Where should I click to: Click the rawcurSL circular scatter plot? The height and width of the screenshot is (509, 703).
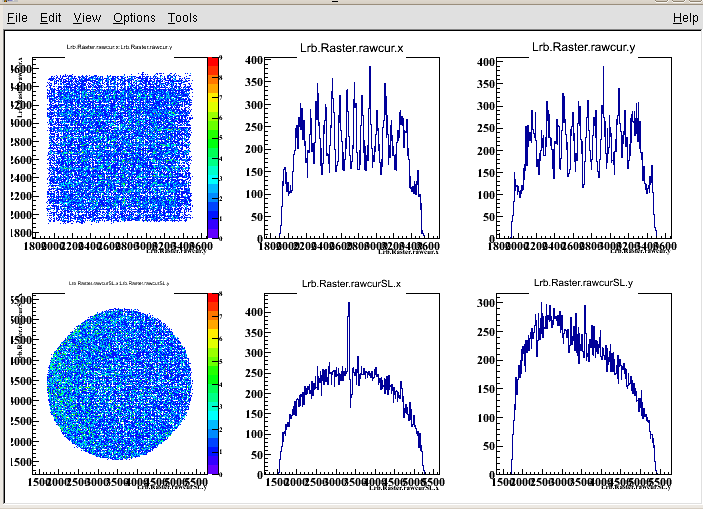click(x=120, y=384)
